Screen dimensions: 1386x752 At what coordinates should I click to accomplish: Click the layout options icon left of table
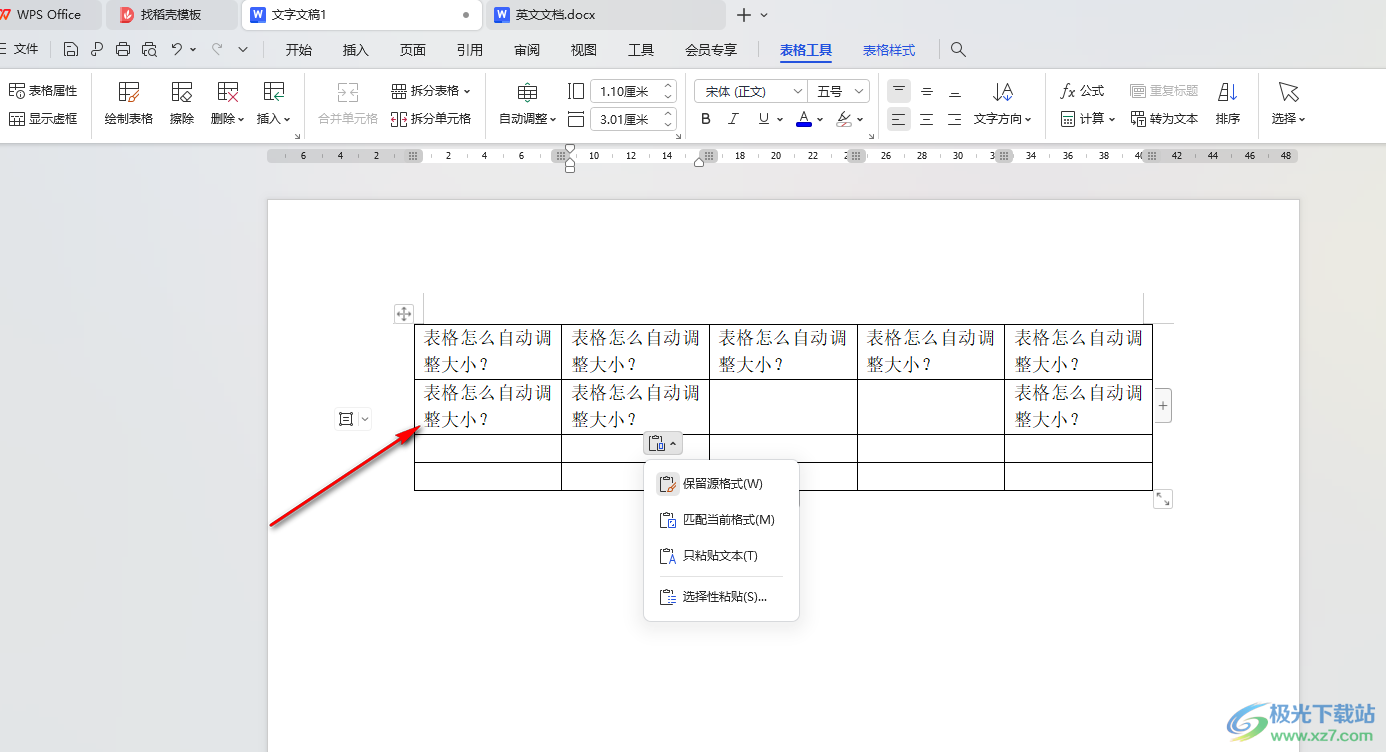[346, 419]
